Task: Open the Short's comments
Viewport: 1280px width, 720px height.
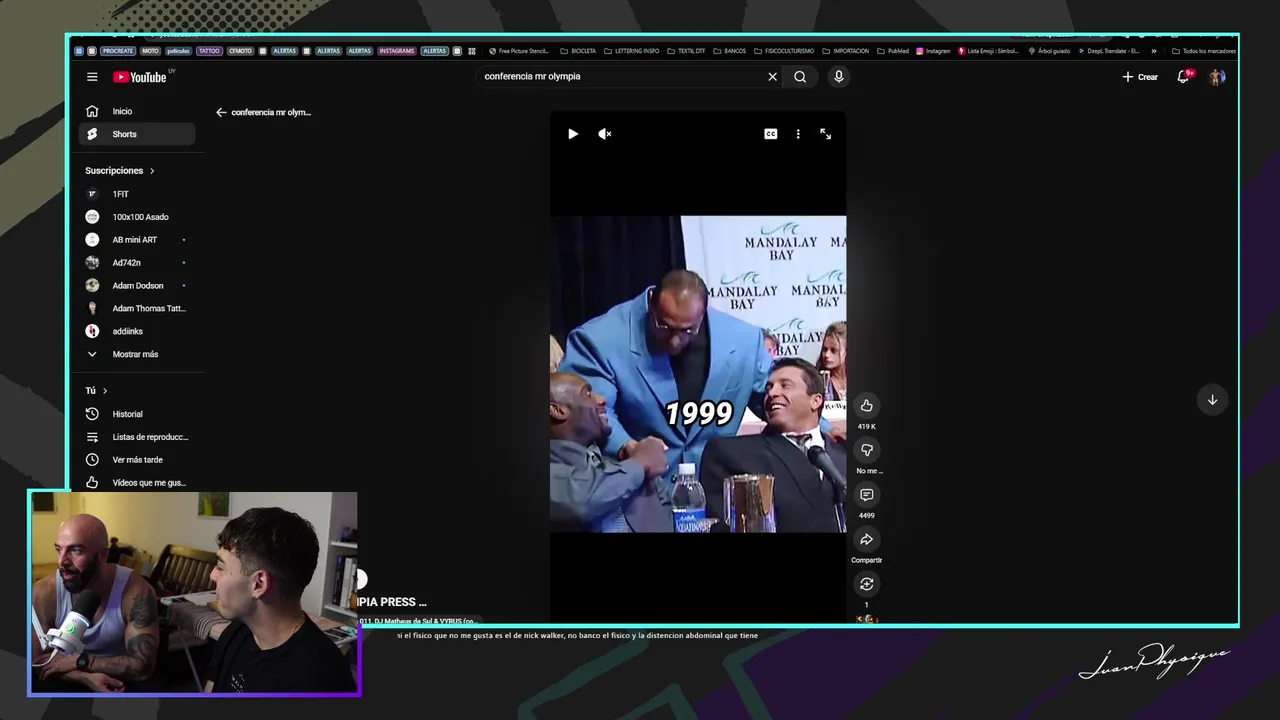Action: pos(867,495)
